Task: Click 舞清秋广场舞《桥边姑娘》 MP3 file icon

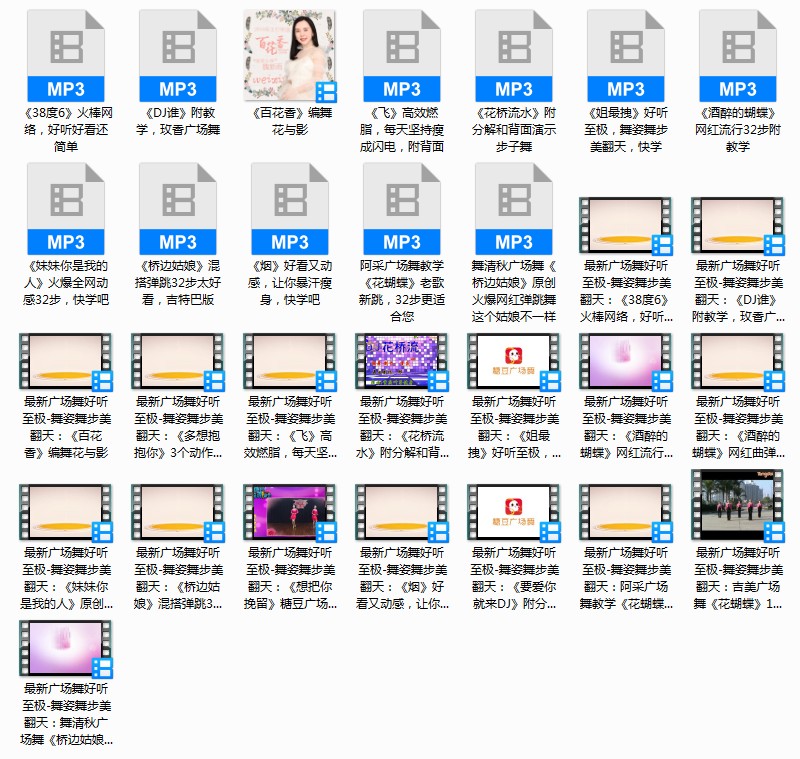Action: click(514, 209)
